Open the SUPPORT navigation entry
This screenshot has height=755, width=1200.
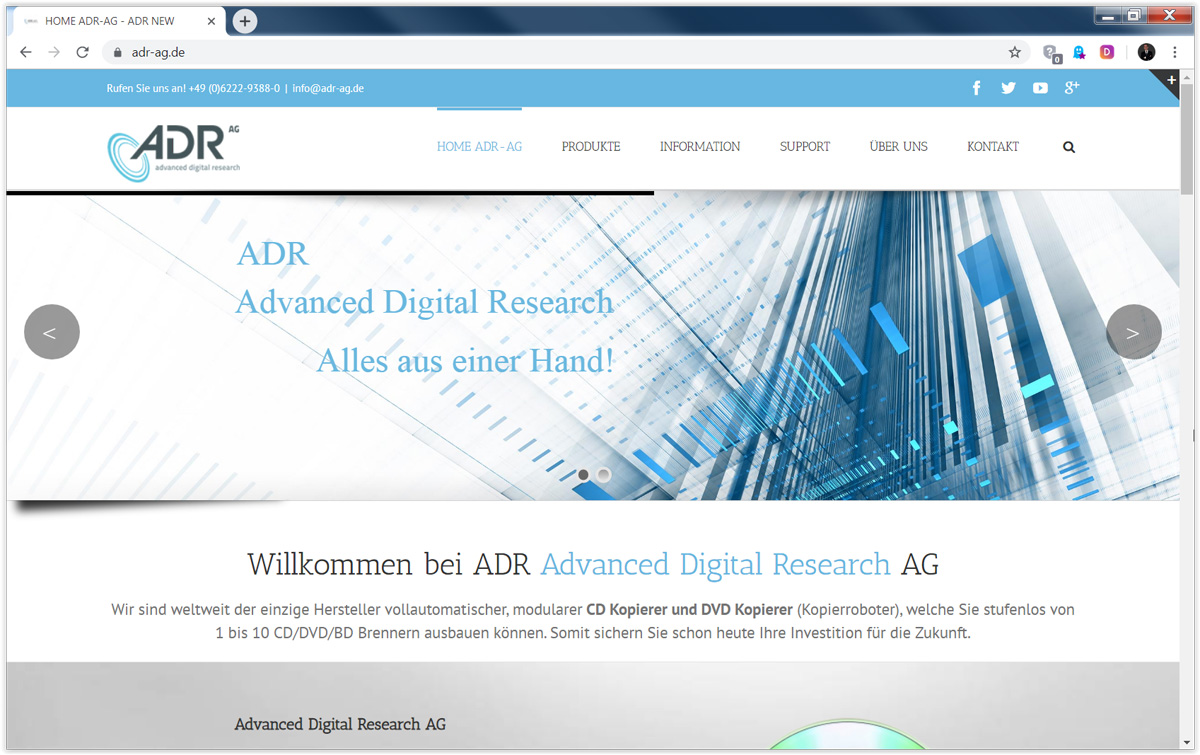pyautogui.click(x=804, y=146)
